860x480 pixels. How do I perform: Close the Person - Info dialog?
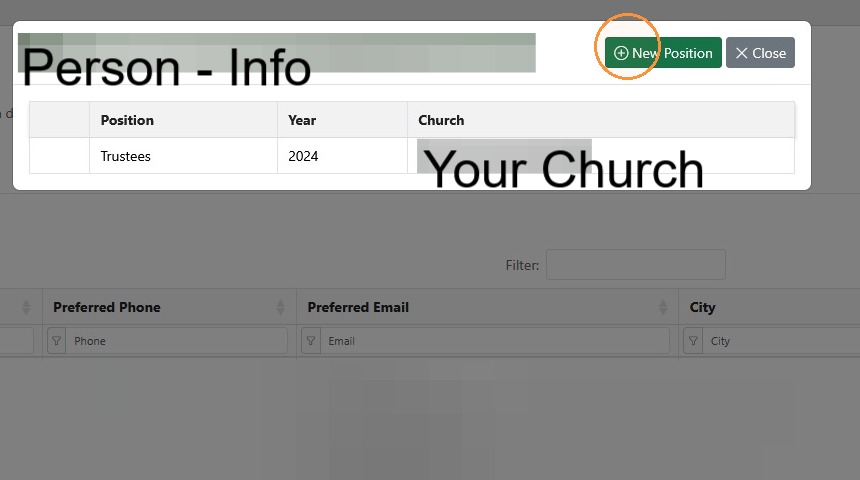click(x=760, y=53)
